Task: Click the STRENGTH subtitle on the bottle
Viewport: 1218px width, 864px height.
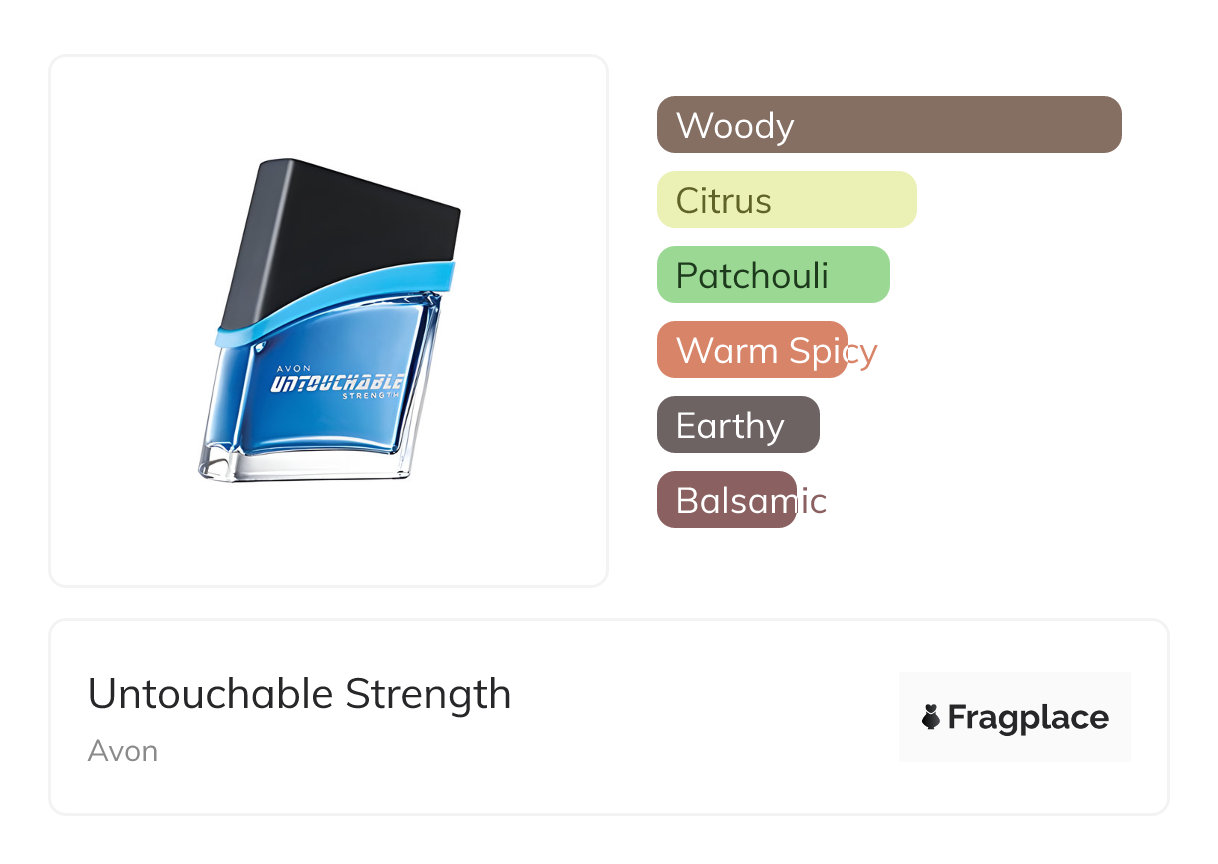Action: pos(371,397)
